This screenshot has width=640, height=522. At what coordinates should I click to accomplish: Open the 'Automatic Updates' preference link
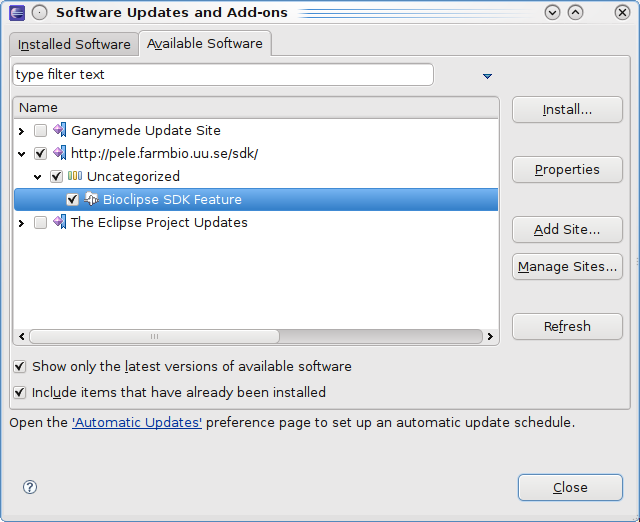137,423
